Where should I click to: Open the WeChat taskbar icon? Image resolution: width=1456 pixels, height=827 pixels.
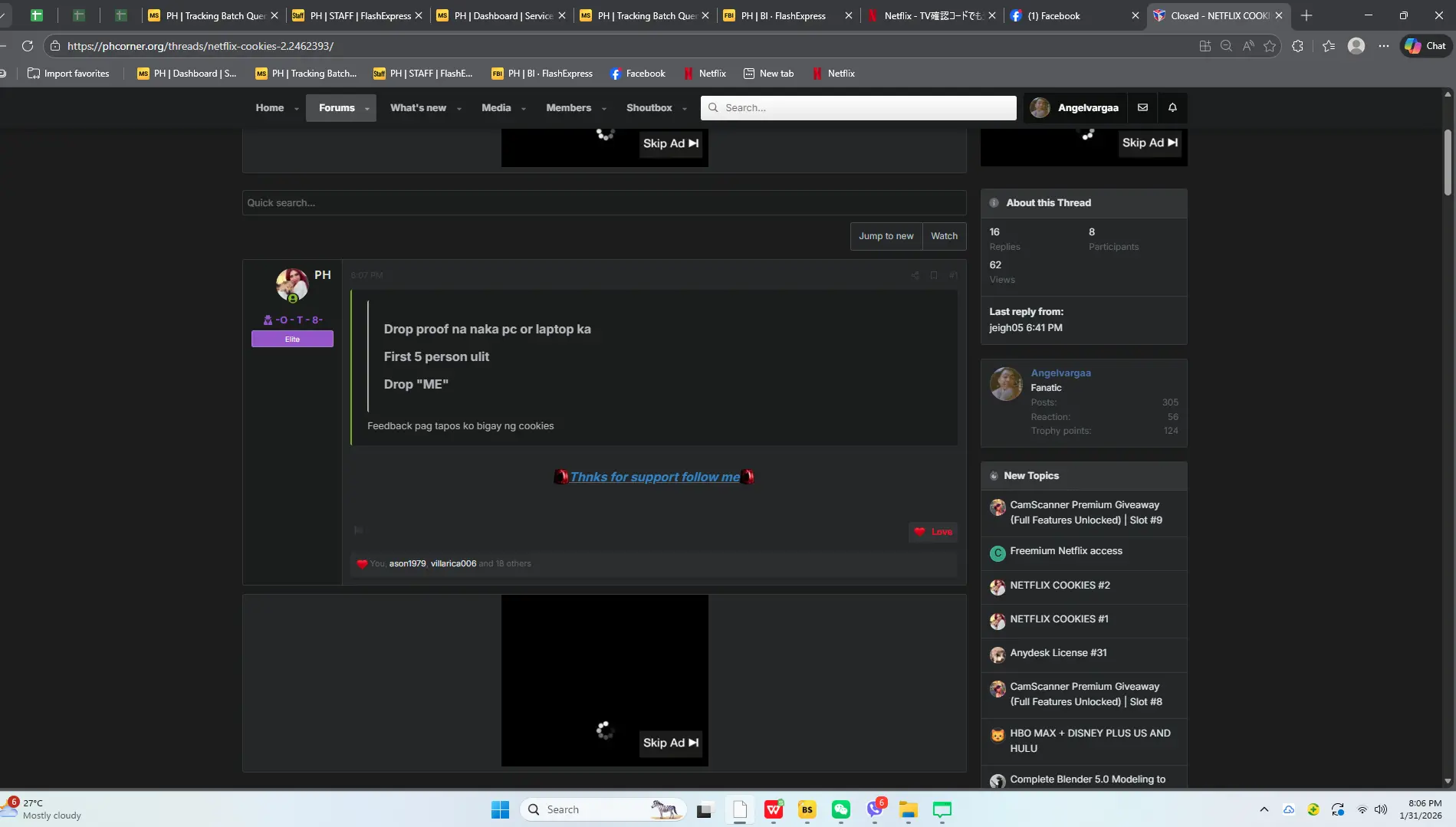(x=841, y=809)
